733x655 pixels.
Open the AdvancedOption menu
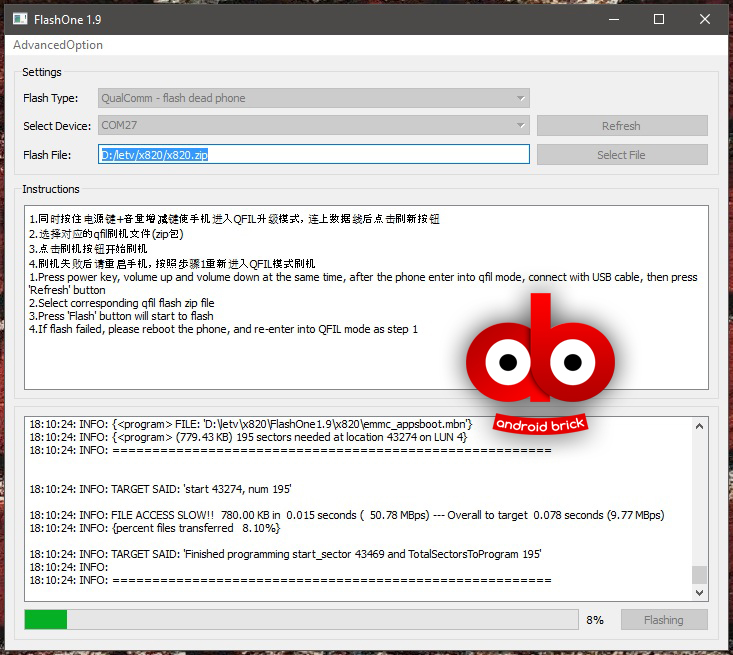[58, 45]
